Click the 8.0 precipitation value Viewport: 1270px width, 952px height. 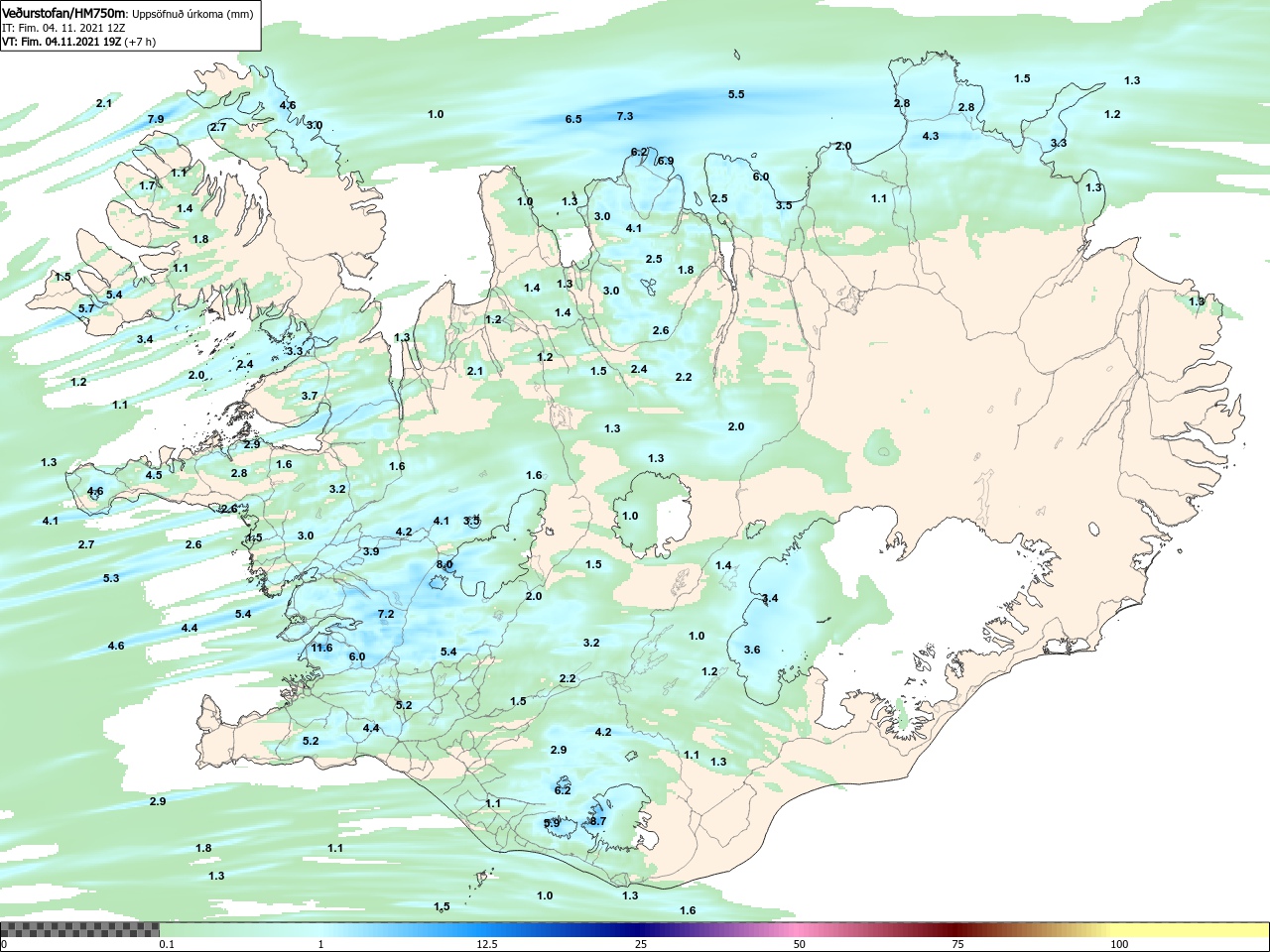[444, 564]
